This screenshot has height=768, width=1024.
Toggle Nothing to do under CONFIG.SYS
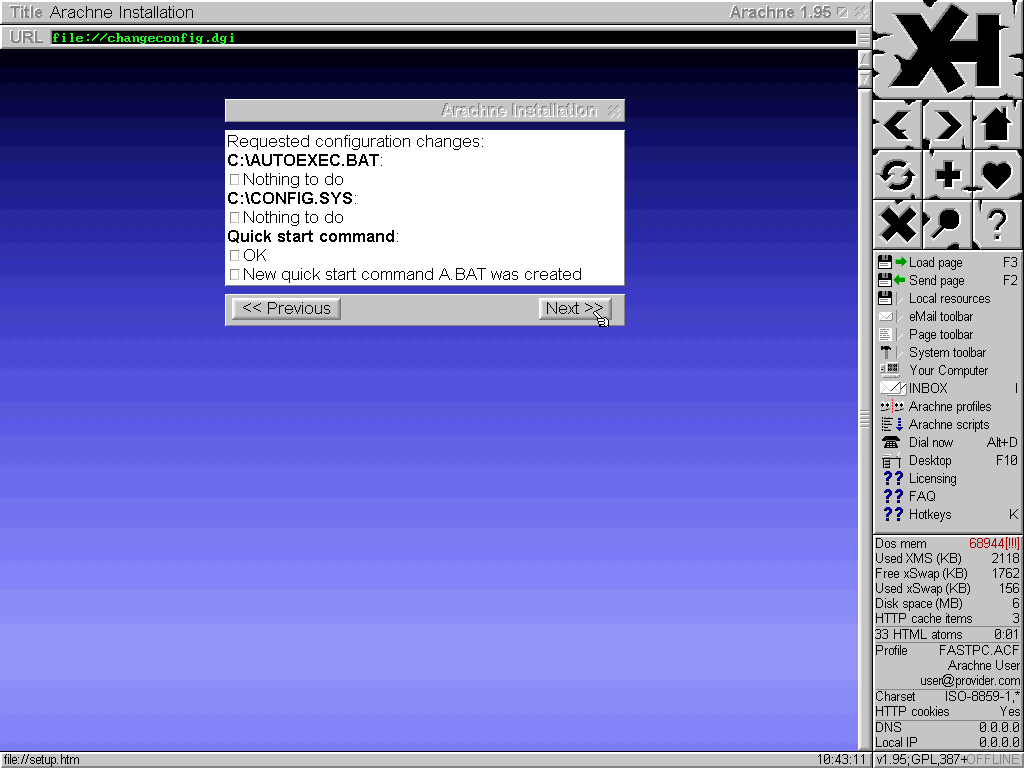234,217
